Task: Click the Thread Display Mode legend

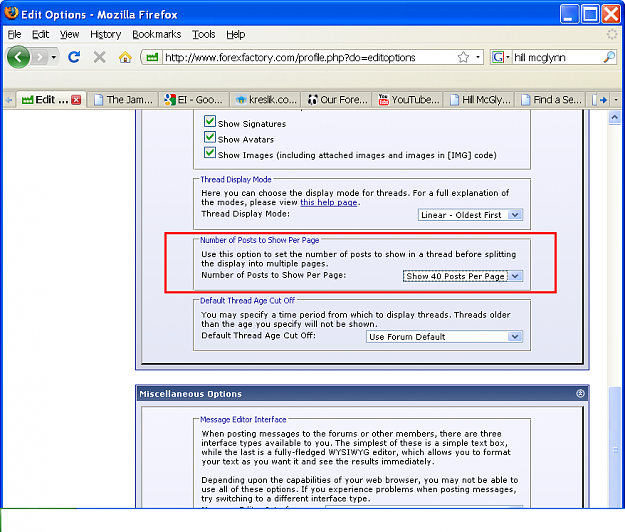Action: pyautogui.click(x=236, y=180)
